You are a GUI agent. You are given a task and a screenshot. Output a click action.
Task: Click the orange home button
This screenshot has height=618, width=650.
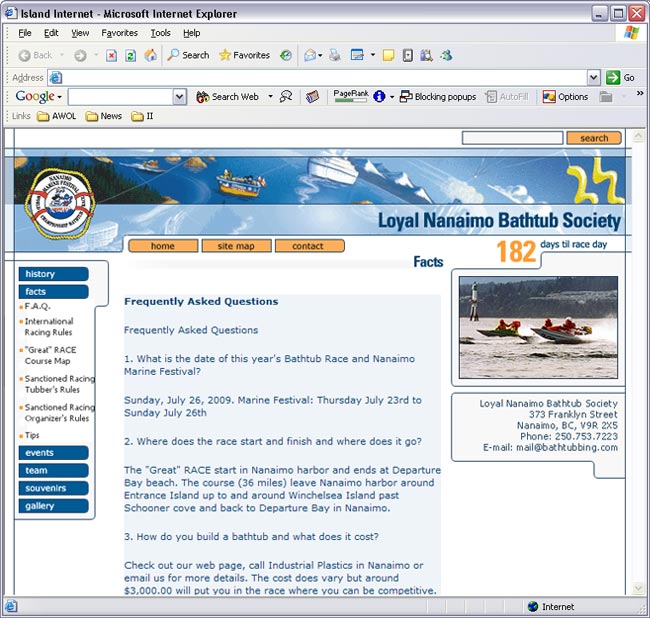(163, 246)
